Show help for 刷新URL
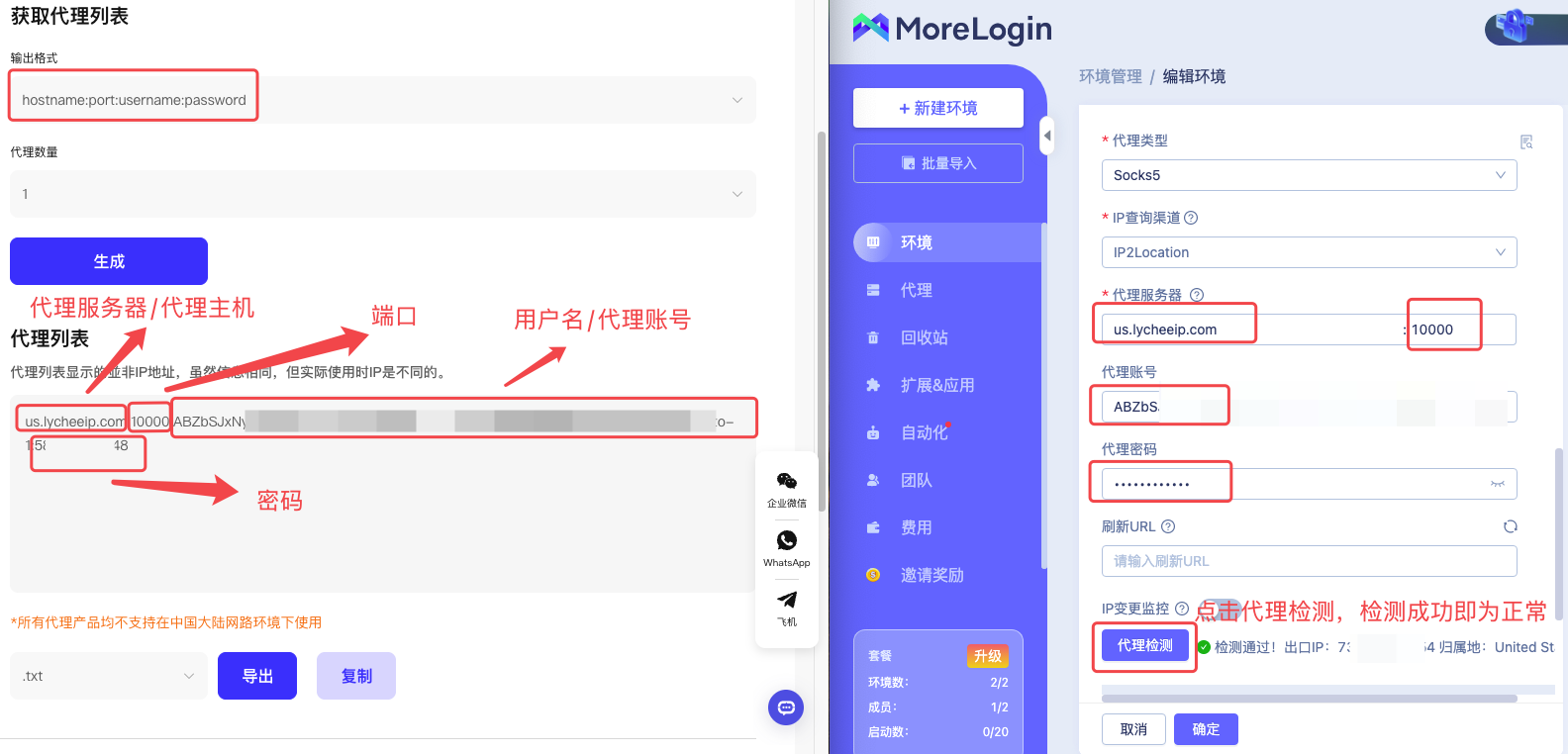The height and width of the screenshot is (754, 1568). point(1168,526)
